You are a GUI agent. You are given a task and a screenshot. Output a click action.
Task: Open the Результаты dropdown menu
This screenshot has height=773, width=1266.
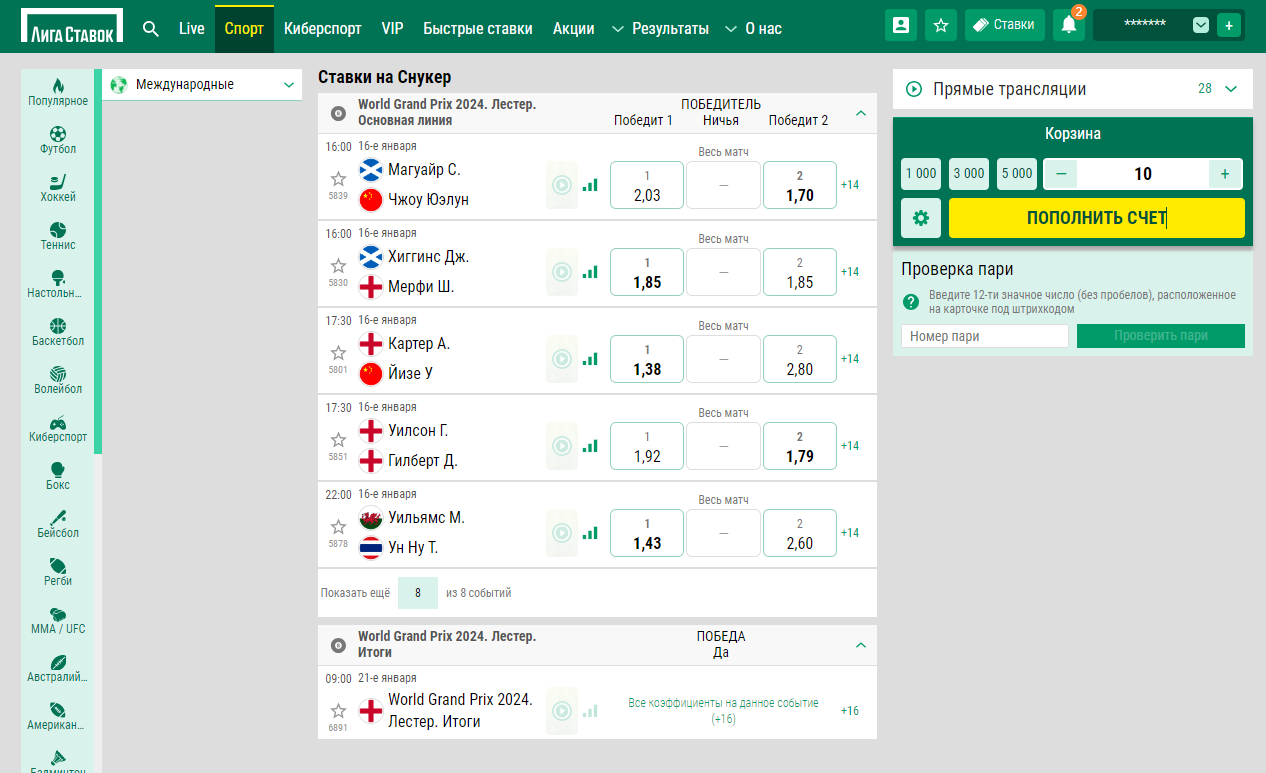tap(660, 28)
